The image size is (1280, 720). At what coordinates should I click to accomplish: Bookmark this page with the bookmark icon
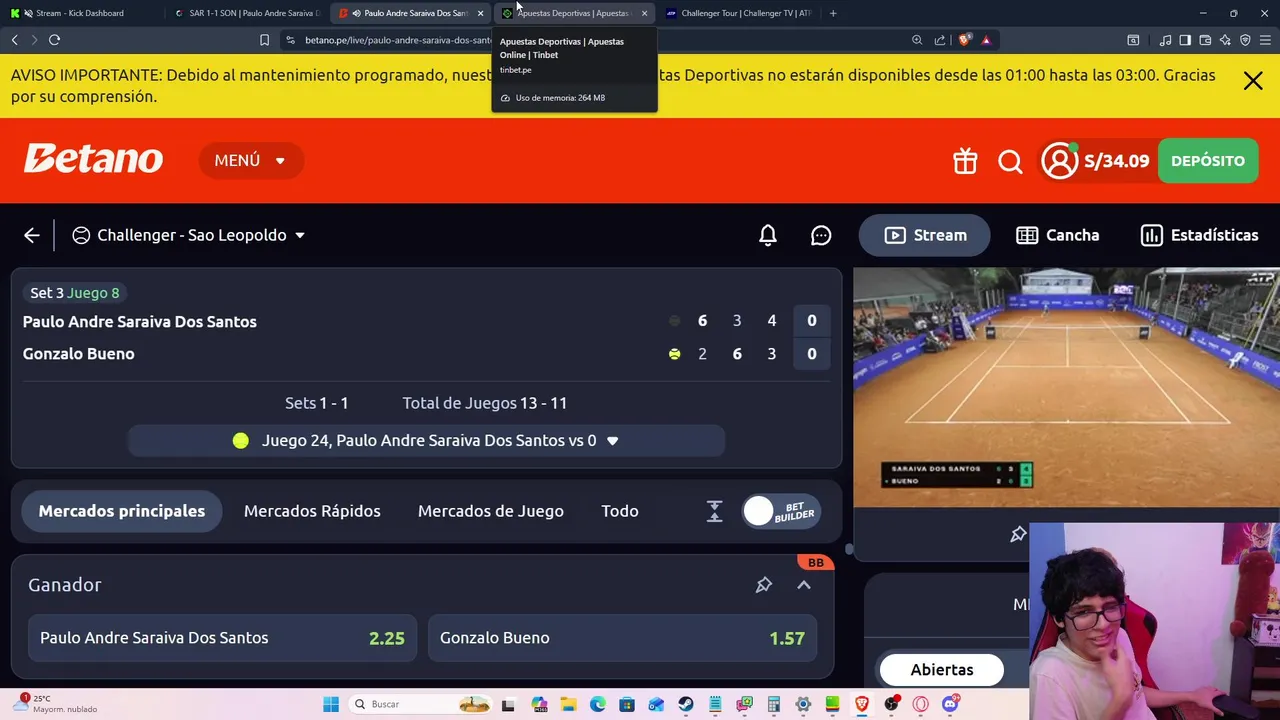[264, 40]
